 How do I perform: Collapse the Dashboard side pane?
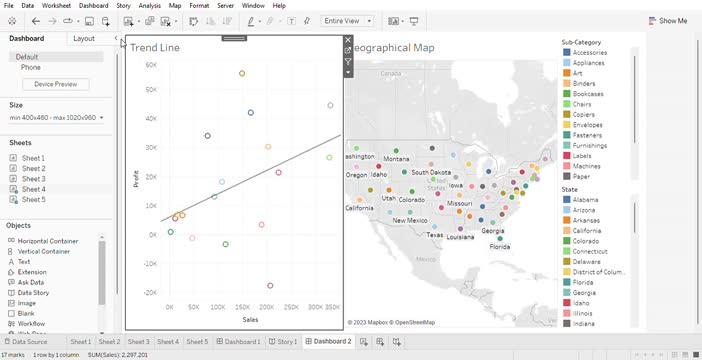tap(116, 38)
